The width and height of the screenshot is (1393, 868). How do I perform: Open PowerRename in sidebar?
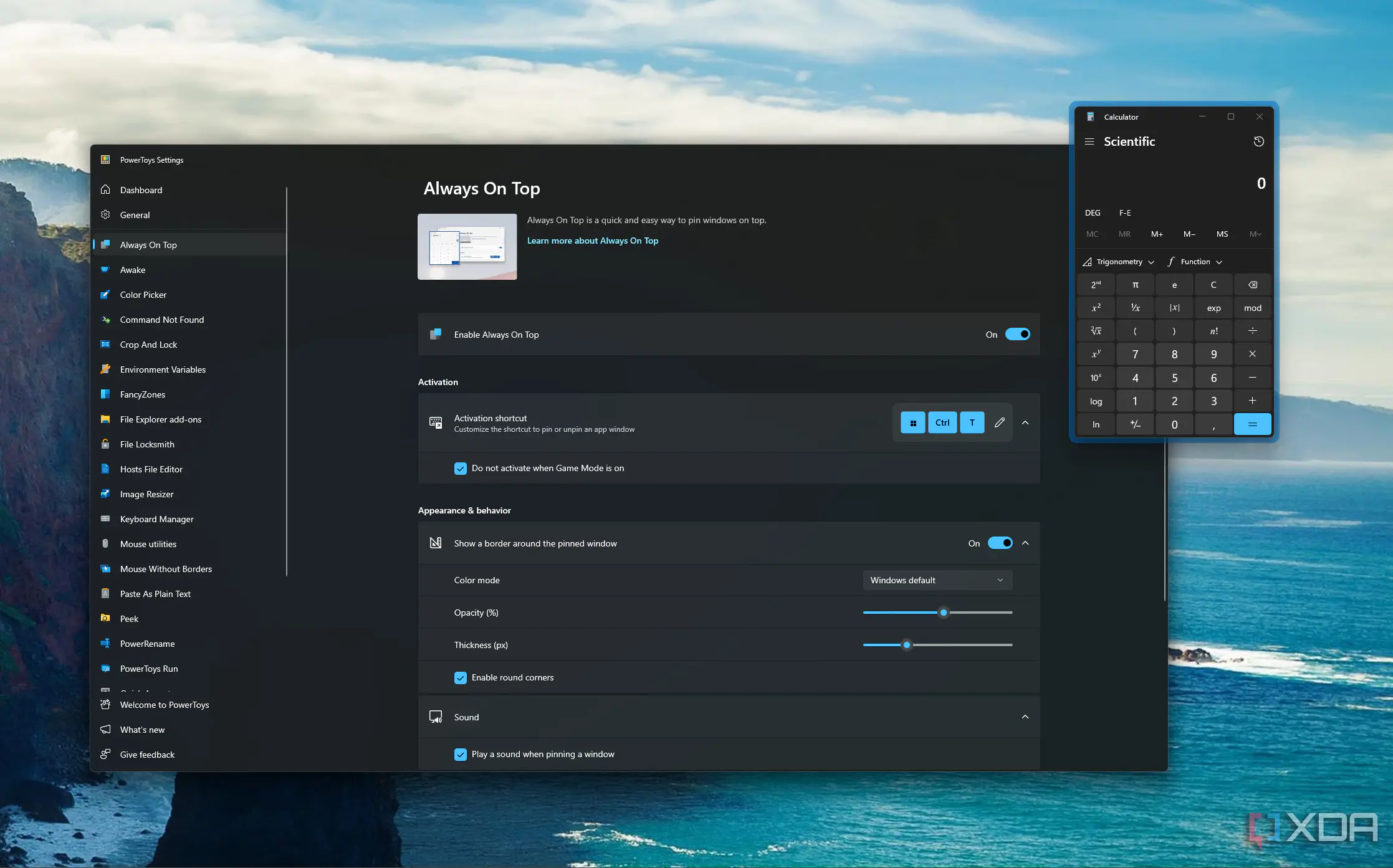190,644
